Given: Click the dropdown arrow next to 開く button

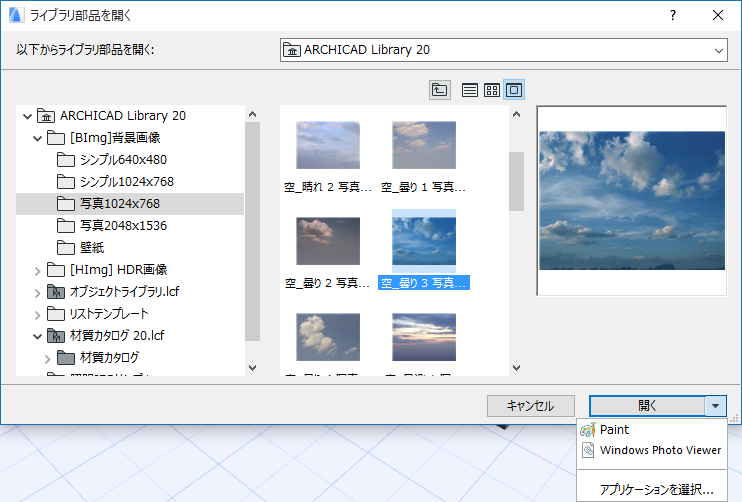Looking at the screenshot, I should pos(716,406).
